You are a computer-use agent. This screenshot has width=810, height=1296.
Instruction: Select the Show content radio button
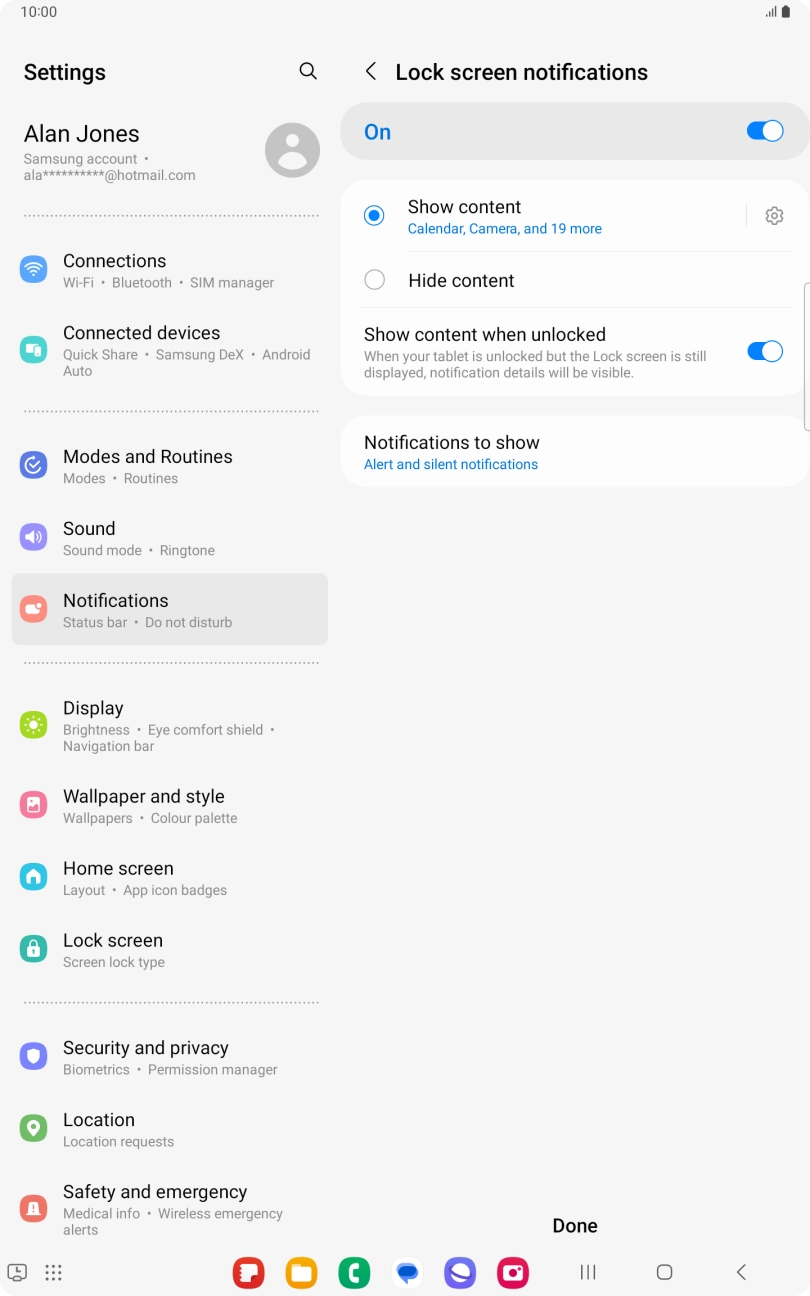(374, 216)
